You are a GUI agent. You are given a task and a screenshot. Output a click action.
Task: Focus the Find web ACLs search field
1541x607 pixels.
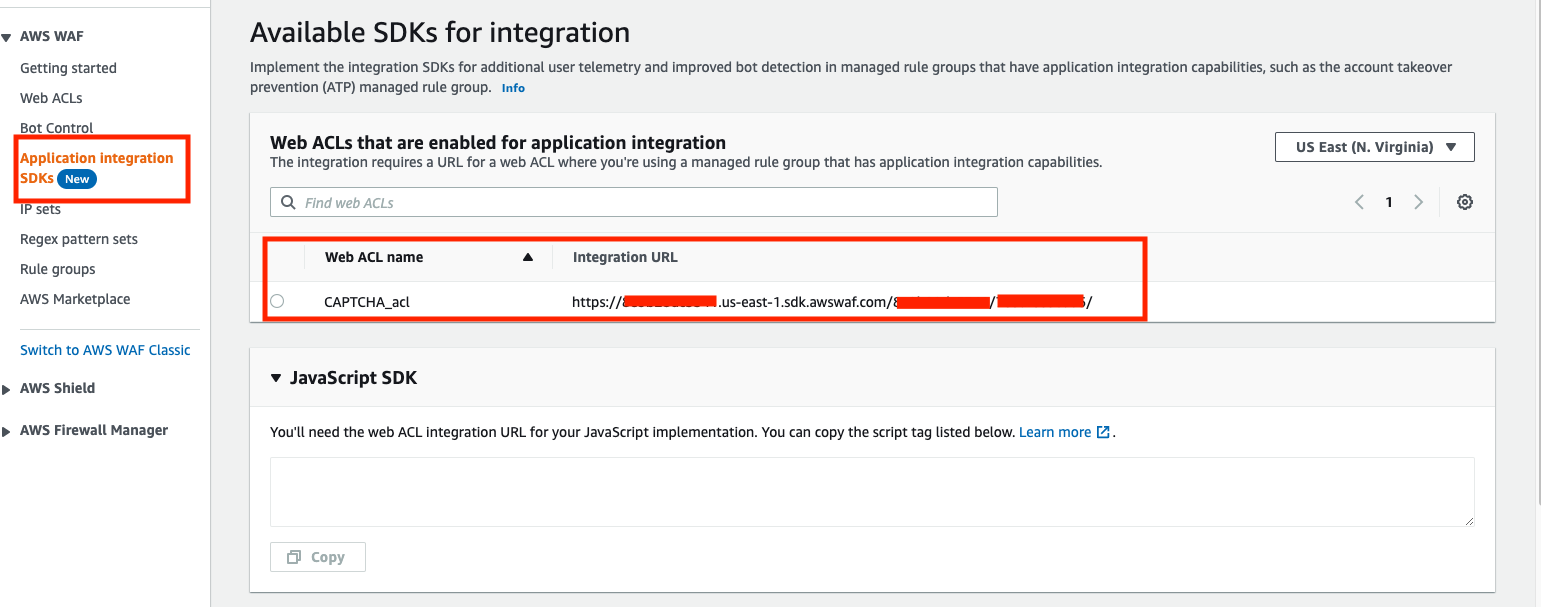[634, 202]
